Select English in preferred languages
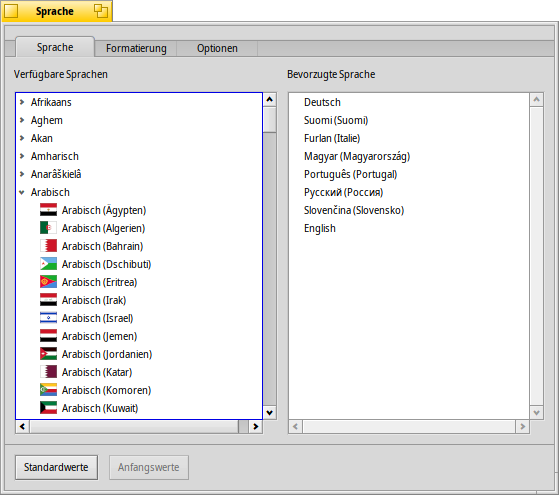 coord(320,229)
